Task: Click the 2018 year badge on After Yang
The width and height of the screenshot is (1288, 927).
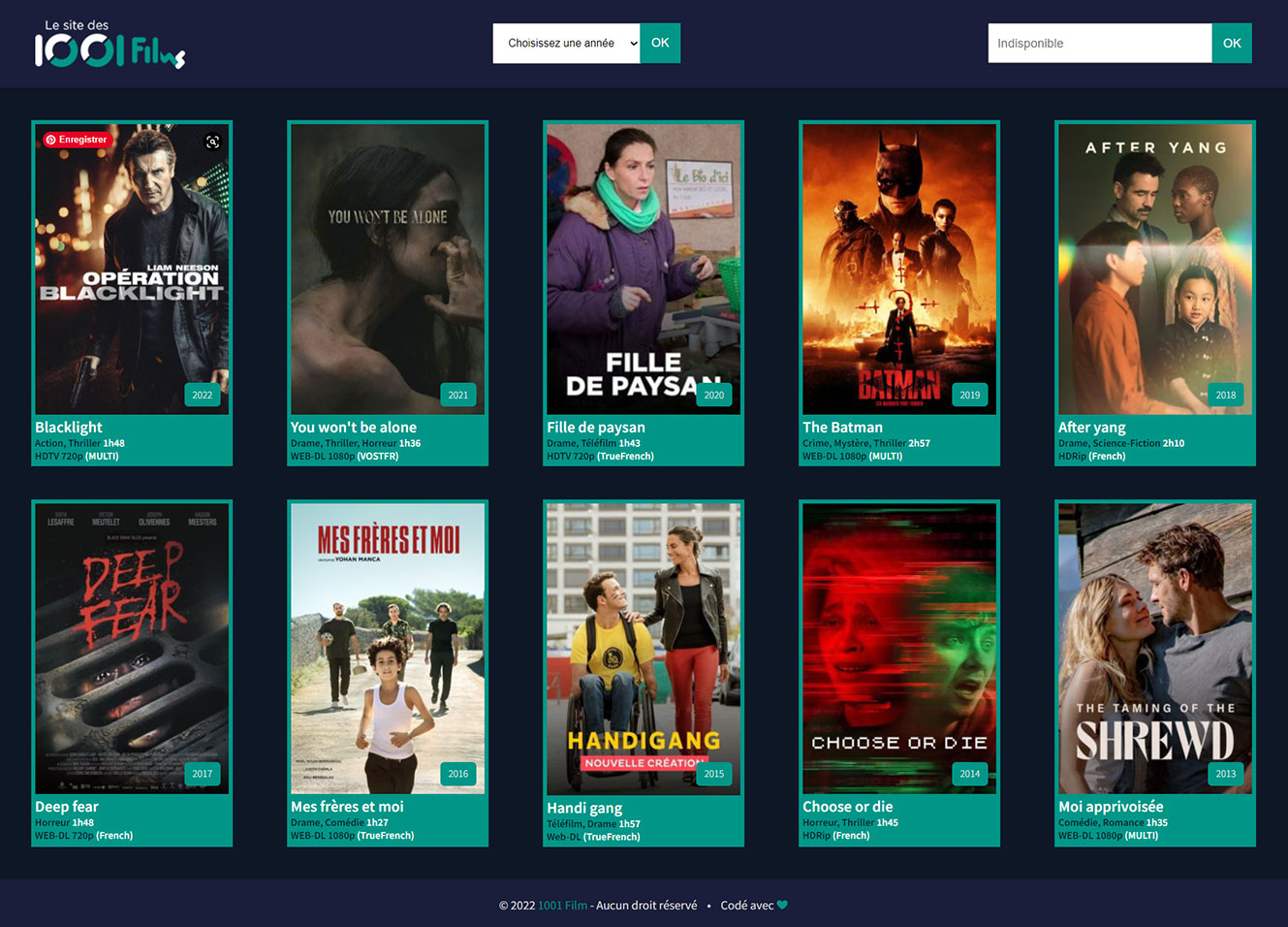Action: click(1226, 395)
